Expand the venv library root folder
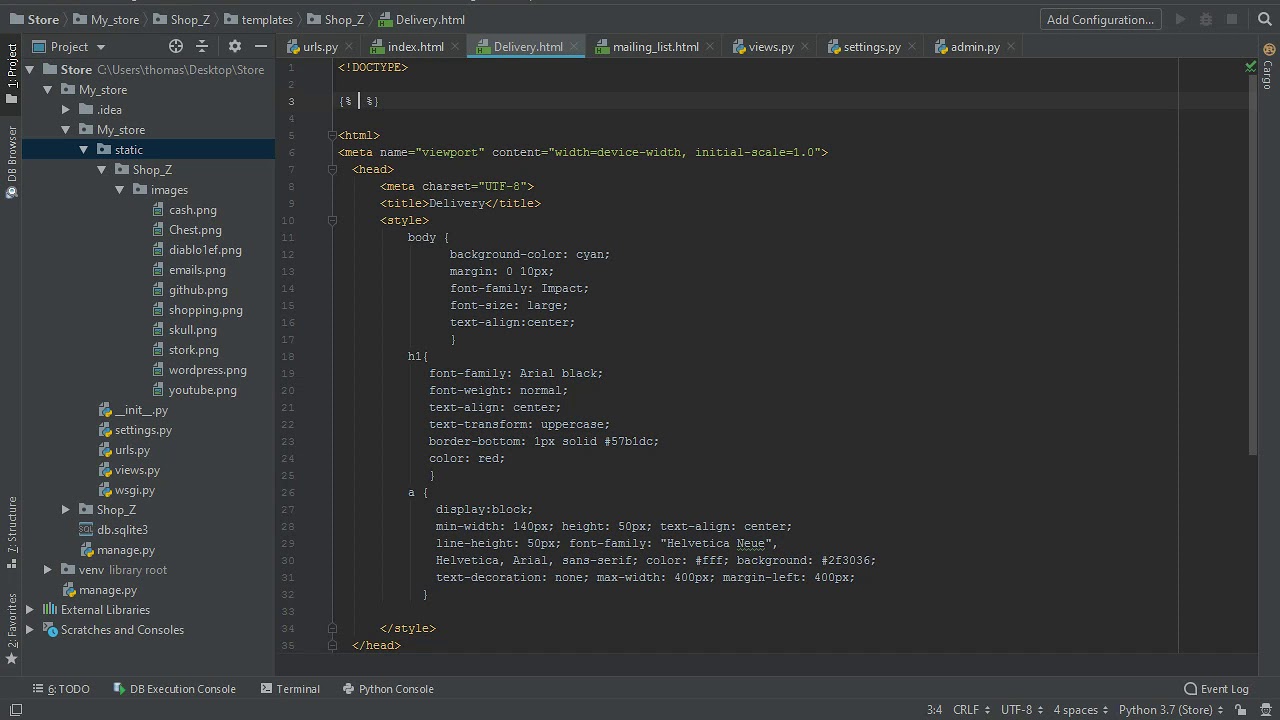Screen dimensions: 1280x720 pyautogui.click(x=48, y=570)
